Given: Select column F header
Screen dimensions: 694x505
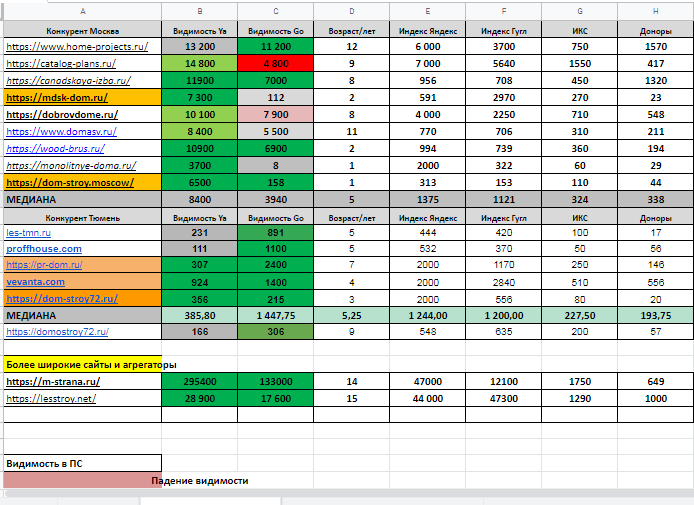Looking at the screenshot, I should coord(504,12).
